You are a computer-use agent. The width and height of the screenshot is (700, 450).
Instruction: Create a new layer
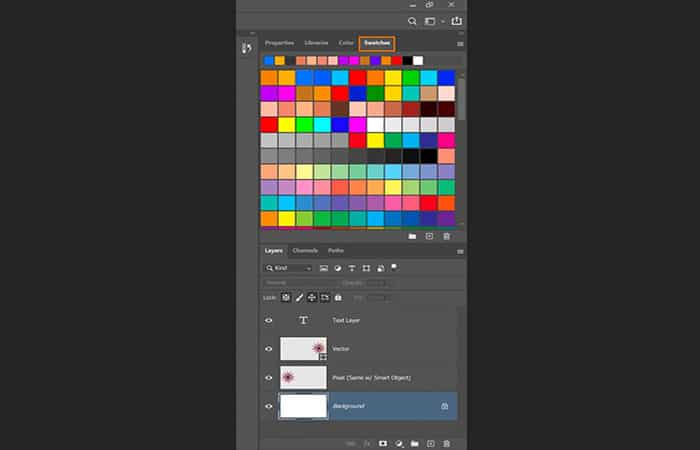(430, 444)
